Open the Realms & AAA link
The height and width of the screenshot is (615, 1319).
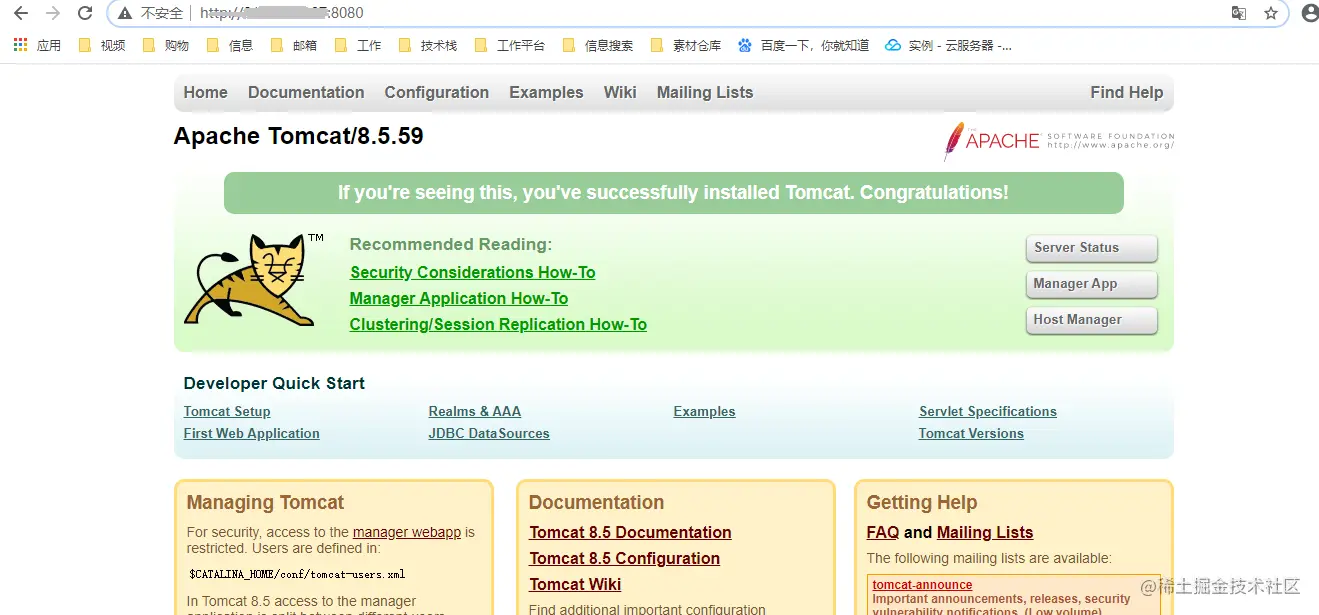475,411
